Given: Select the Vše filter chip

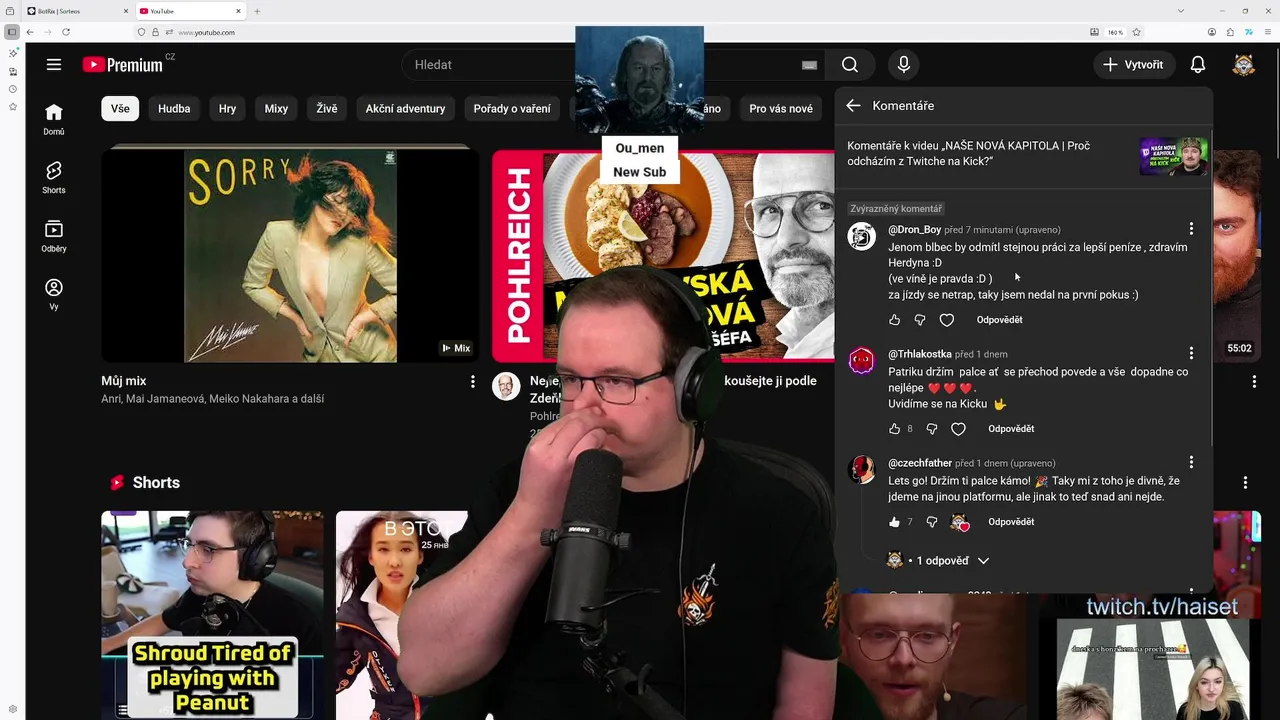Looking at the screenshot, I should point(120,108).
